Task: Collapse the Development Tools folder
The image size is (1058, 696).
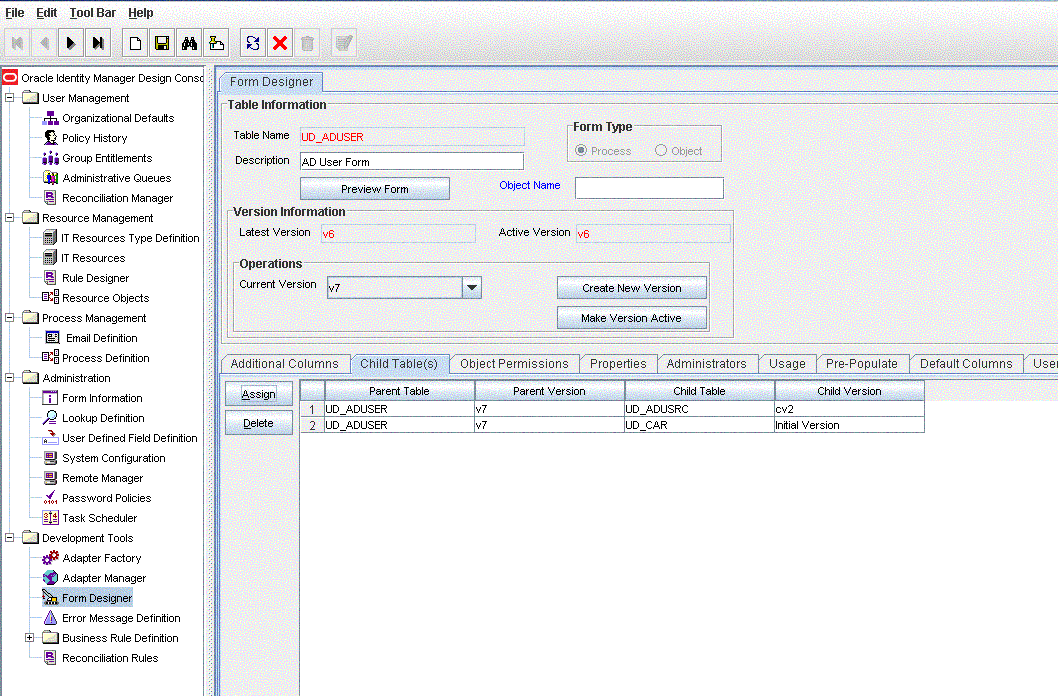Action: pos(10,538)
